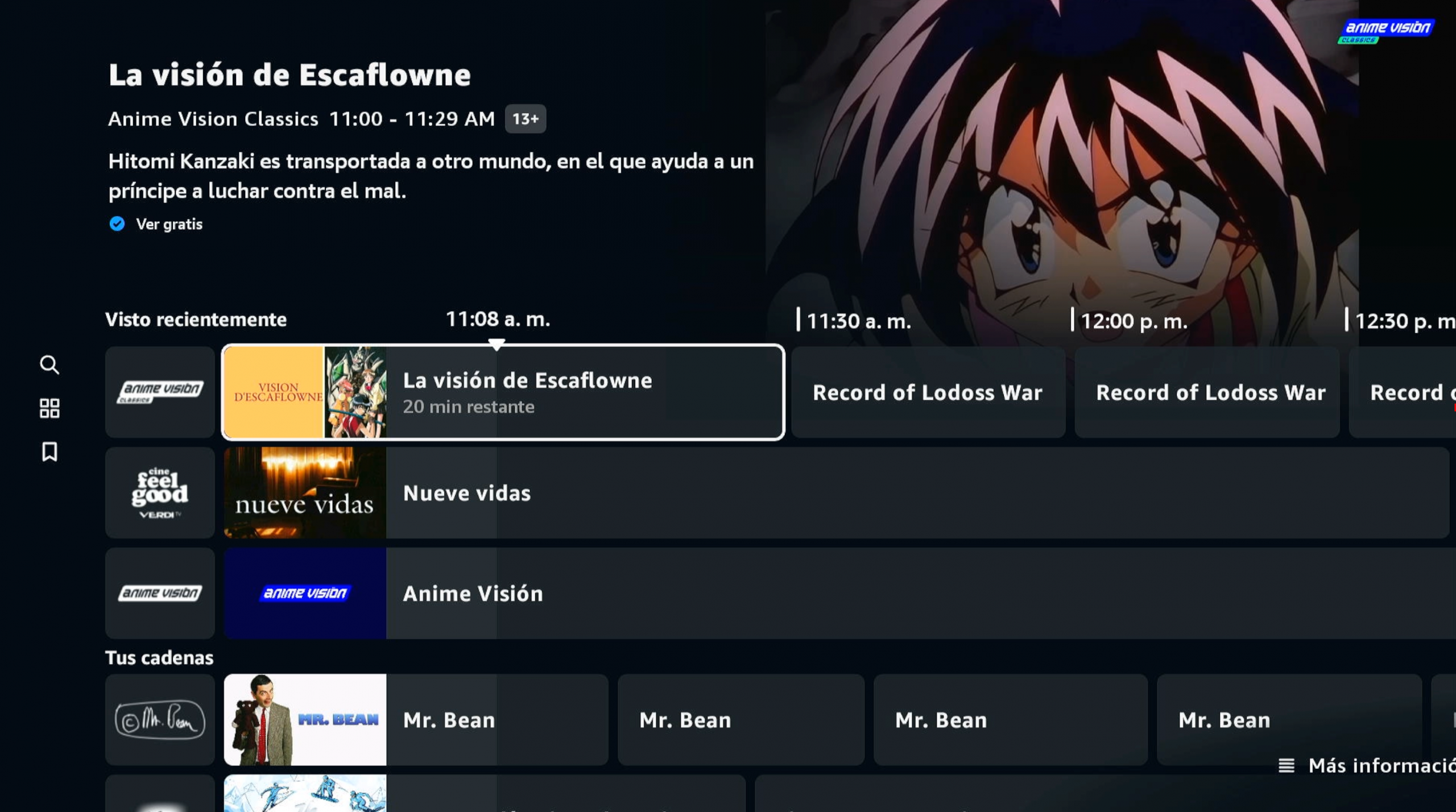Viewport: 1456px width, 812px height.
Task: Open Record of Lodoss War at 11:30
Action: [x=928, y=392]
